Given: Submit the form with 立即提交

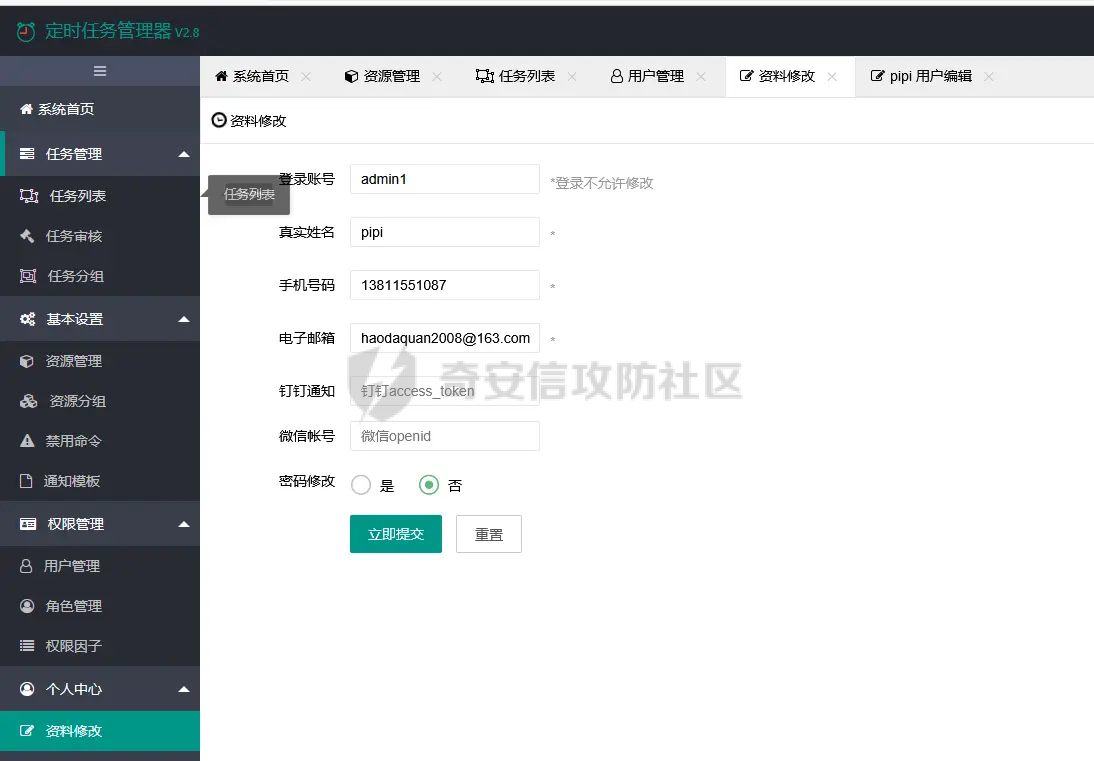Looking at the screenshot, I should click(396, 534).
